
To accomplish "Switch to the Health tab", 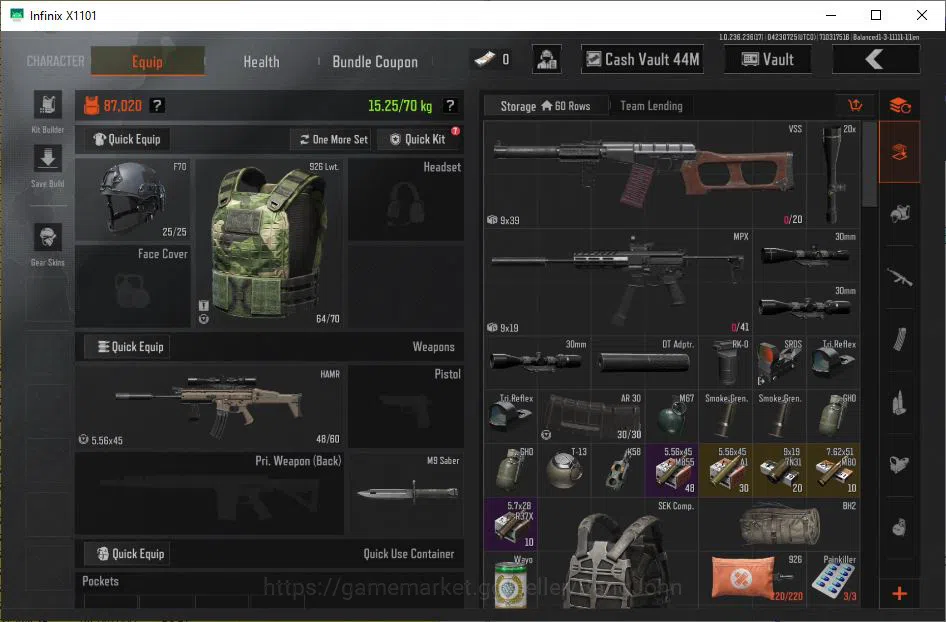I will [x=261, y=62].
